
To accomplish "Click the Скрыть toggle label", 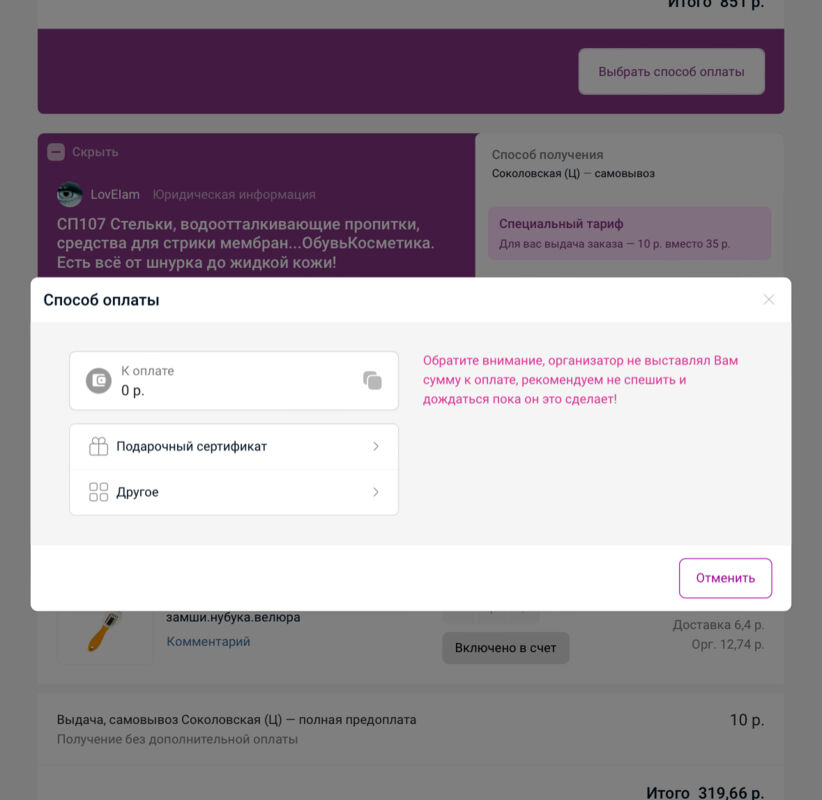I will pyautogui.click(x=95, y=152).
